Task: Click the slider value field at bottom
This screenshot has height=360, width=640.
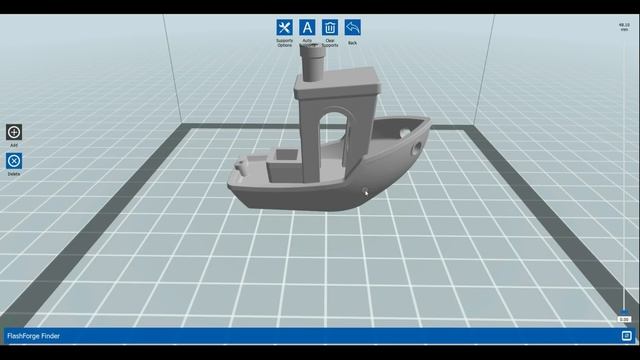Action: point(624,320)
